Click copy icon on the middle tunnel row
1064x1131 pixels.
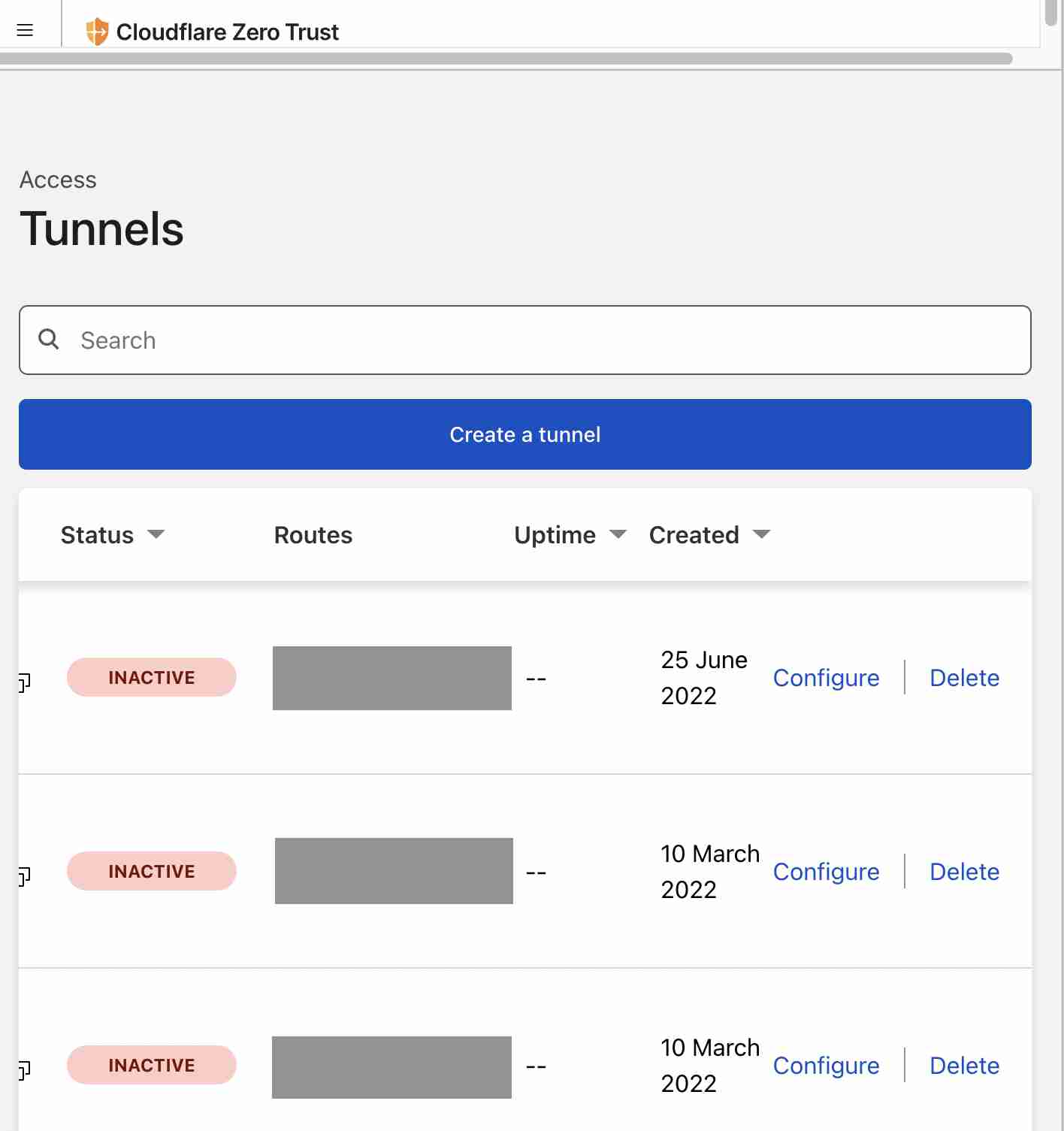24,875
